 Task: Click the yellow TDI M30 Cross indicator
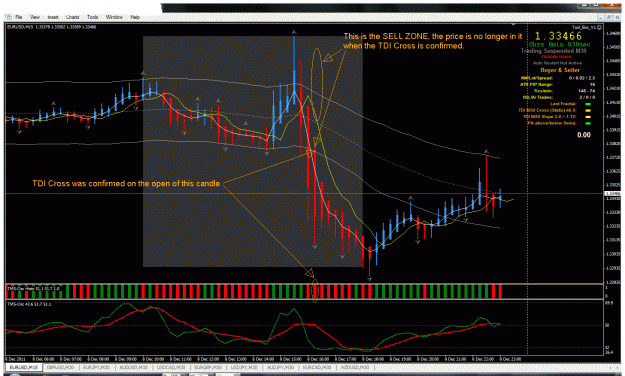tap(588, 110)
